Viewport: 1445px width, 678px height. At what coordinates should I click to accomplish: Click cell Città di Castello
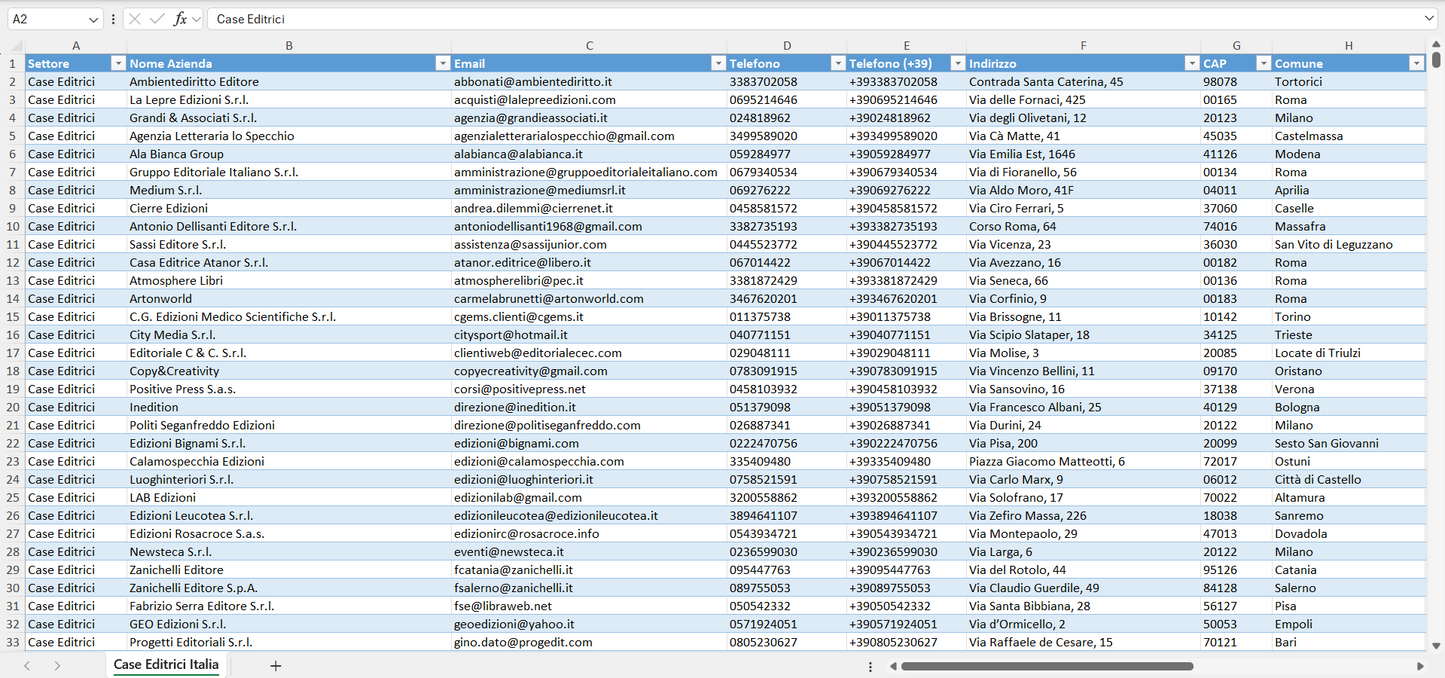(1348, 479)
